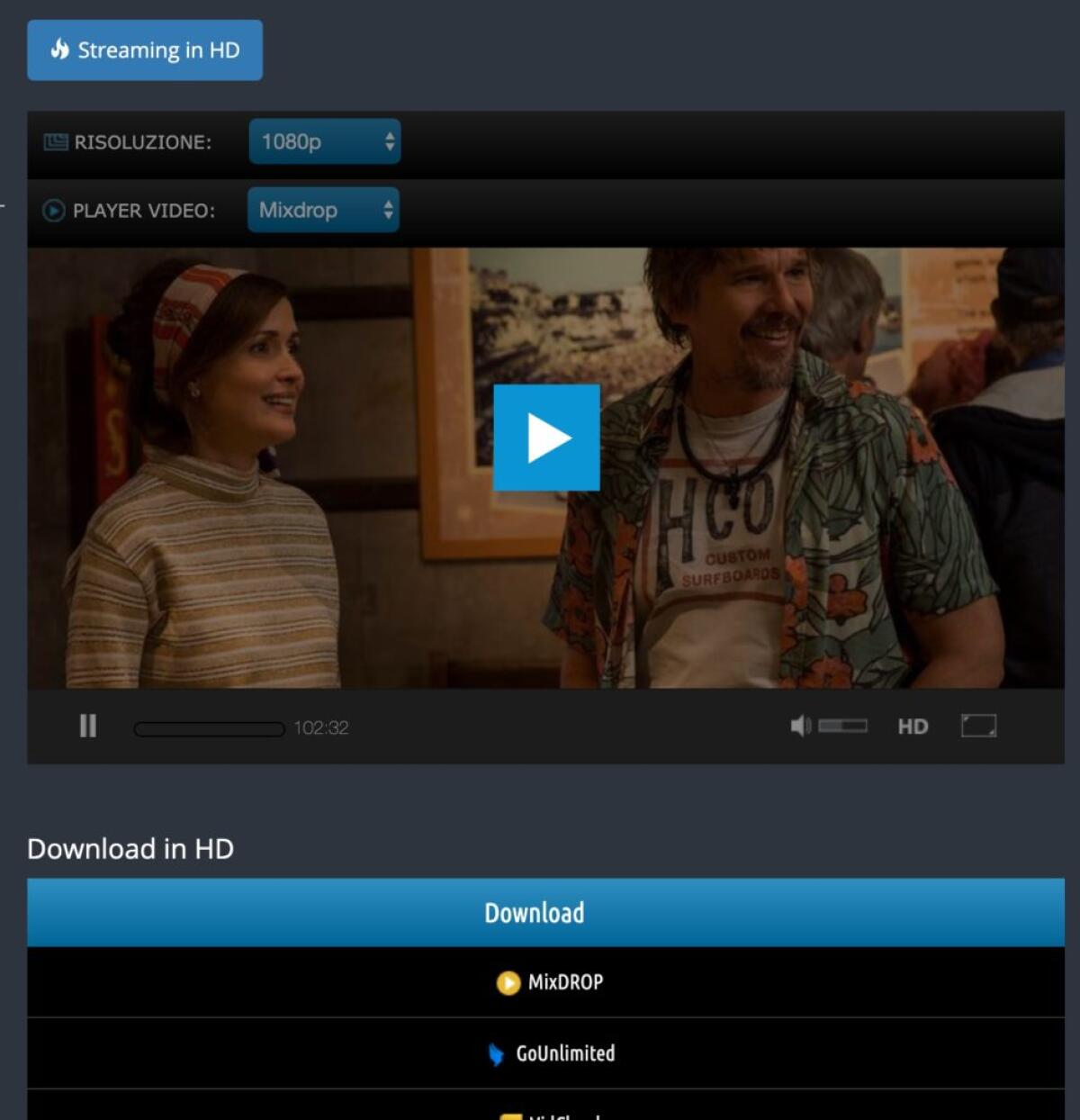The image size is (1080, 1120).
Task: Adjust the volume slider in the player
Action: tap(841, 725)
